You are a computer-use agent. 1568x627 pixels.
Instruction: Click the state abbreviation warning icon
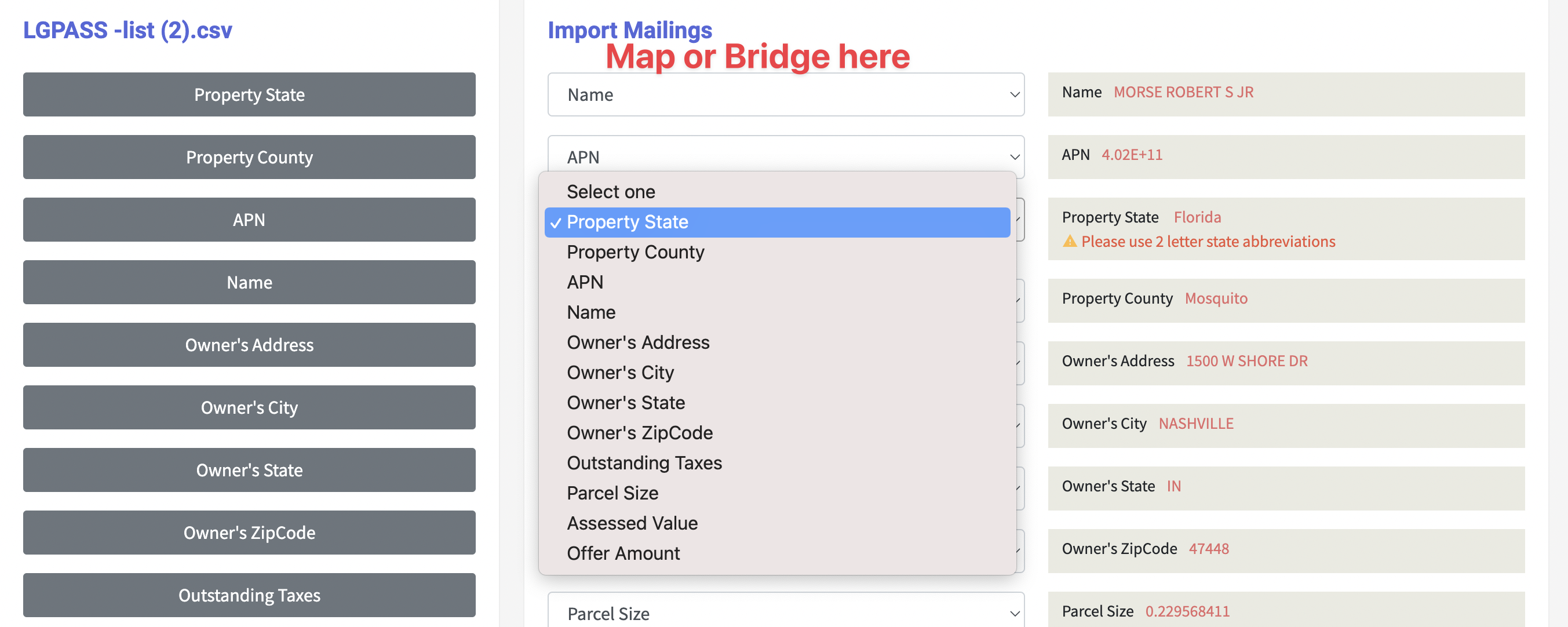pyautogui.click(x=1070, y=242)
